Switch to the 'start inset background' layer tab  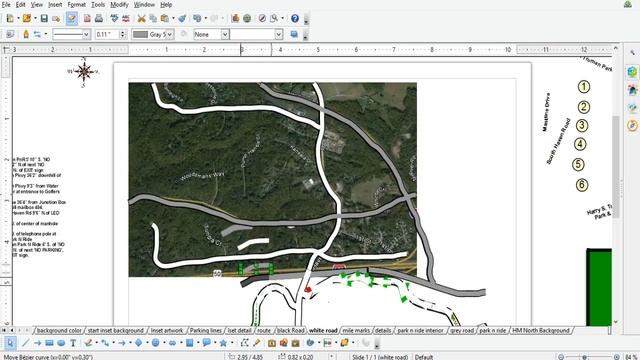coord(116,330)
